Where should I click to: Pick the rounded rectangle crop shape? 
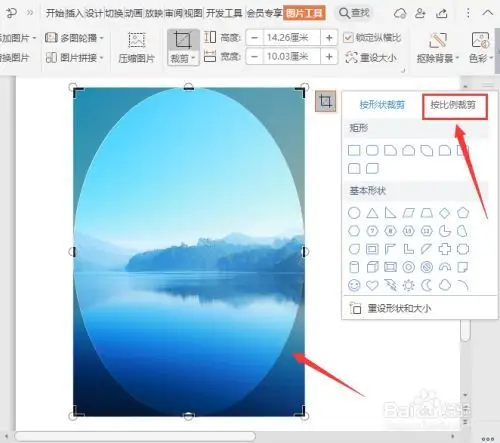(372, 150)
